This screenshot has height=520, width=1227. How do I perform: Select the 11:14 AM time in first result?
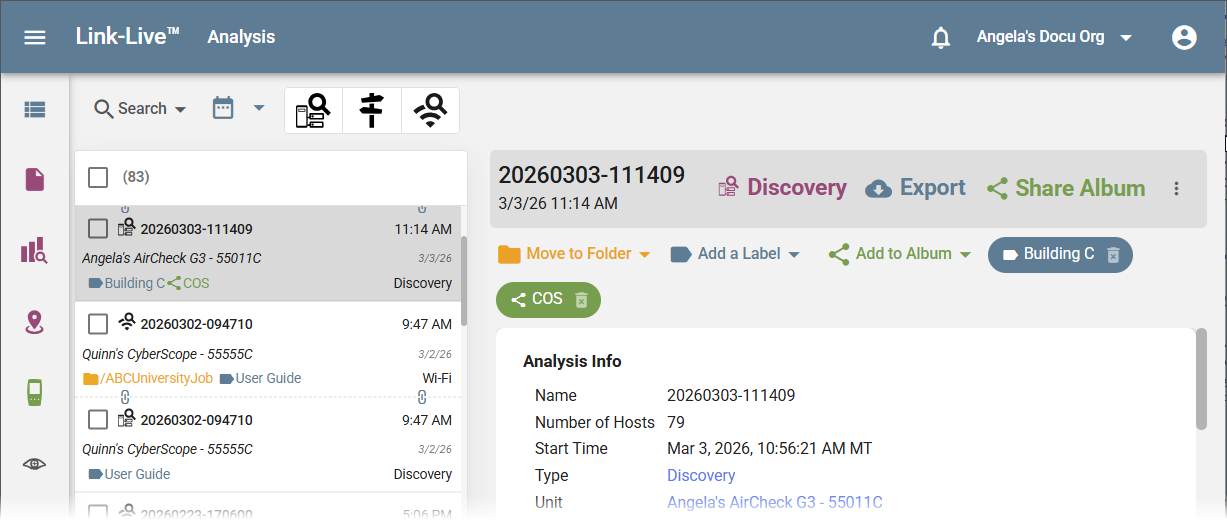(423, 229)
